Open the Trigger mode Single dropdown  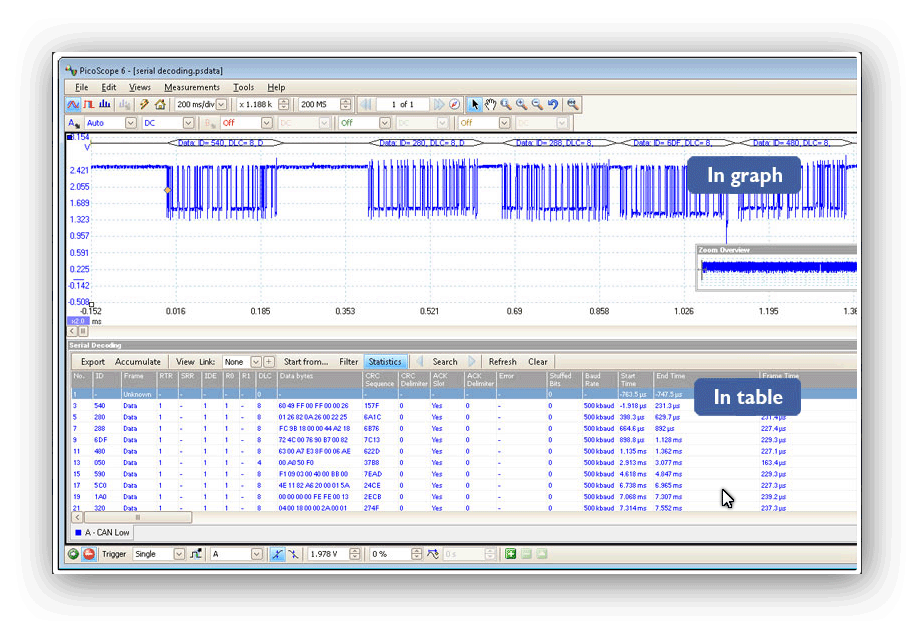pyautogui.click(x=180, y=554)
